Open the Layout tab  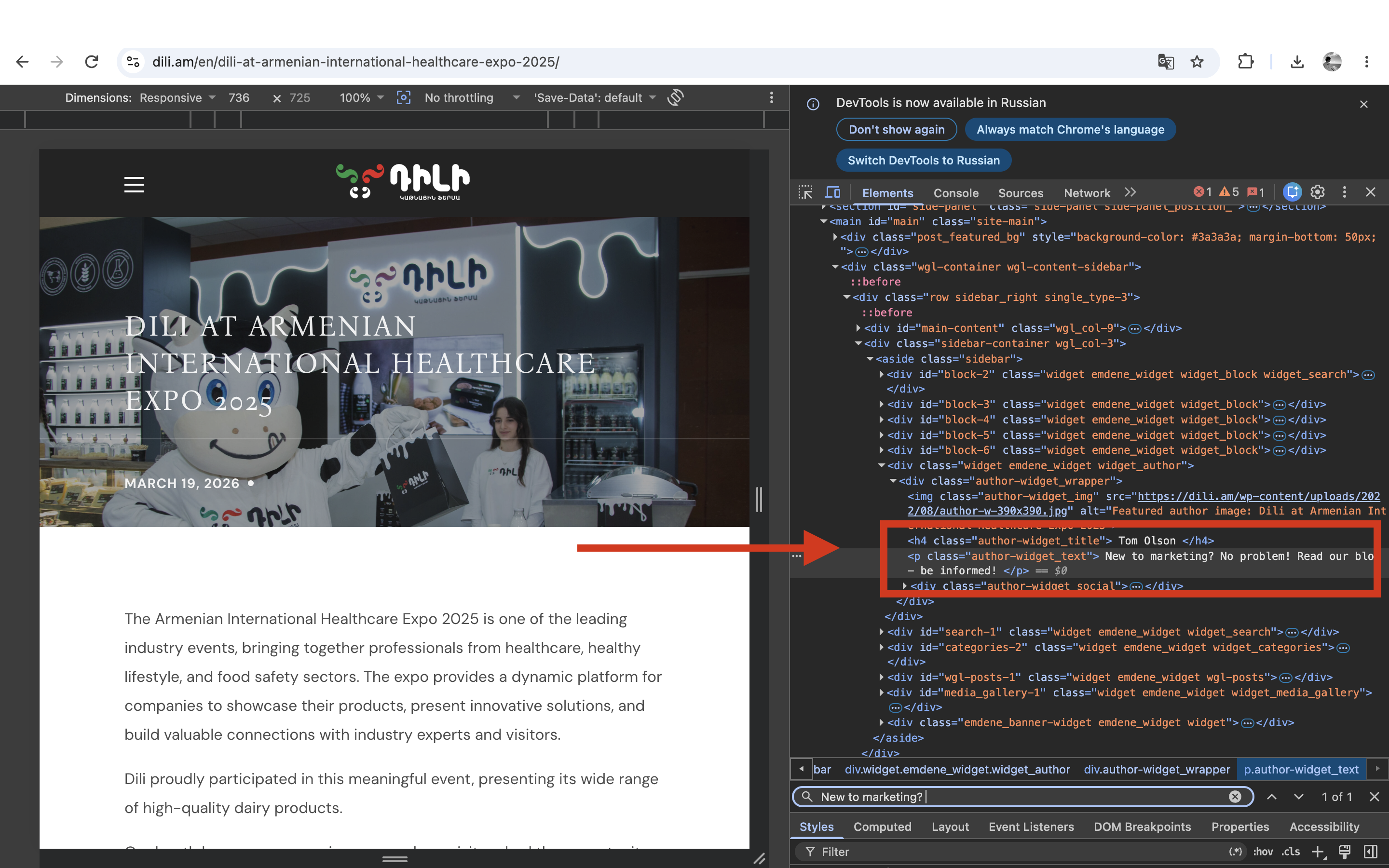tap(950, 827)
